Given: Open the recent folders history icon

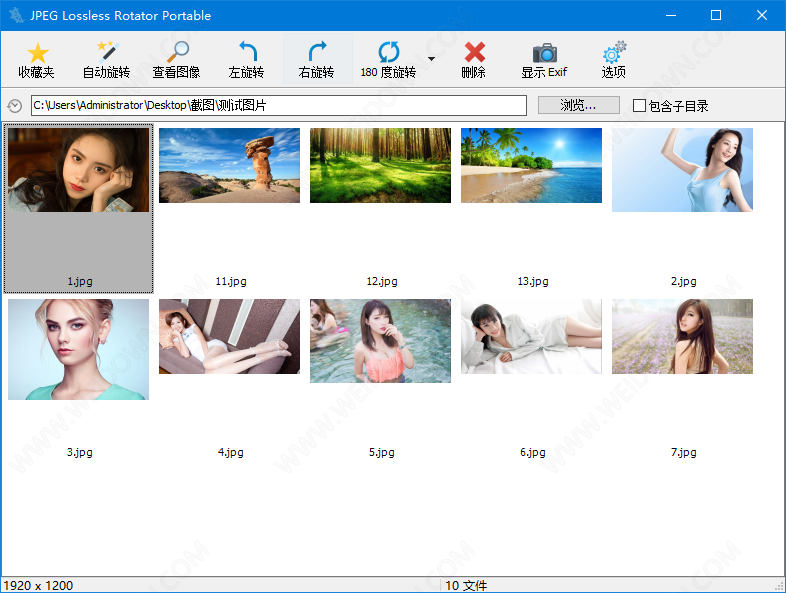Looking at the screenshot, I should [x=14, y=106].
